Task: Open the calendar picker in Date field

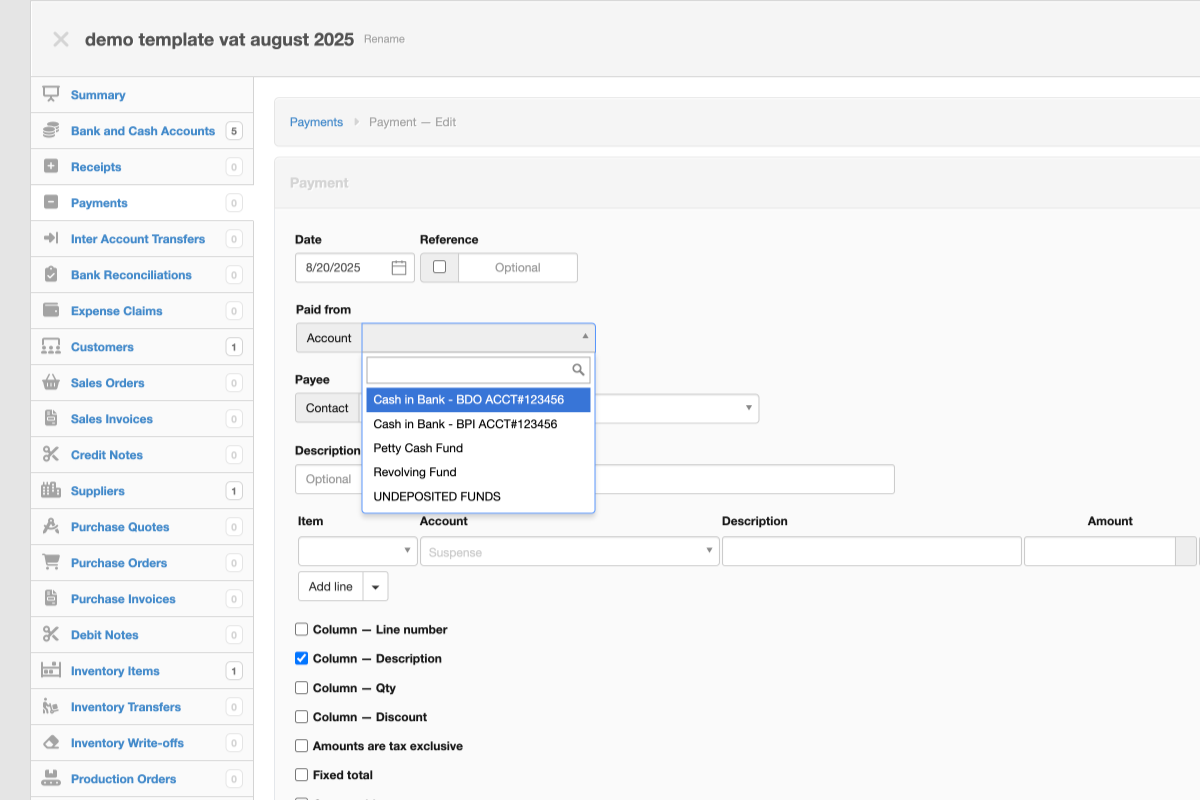Action: (x=399, y=268)
